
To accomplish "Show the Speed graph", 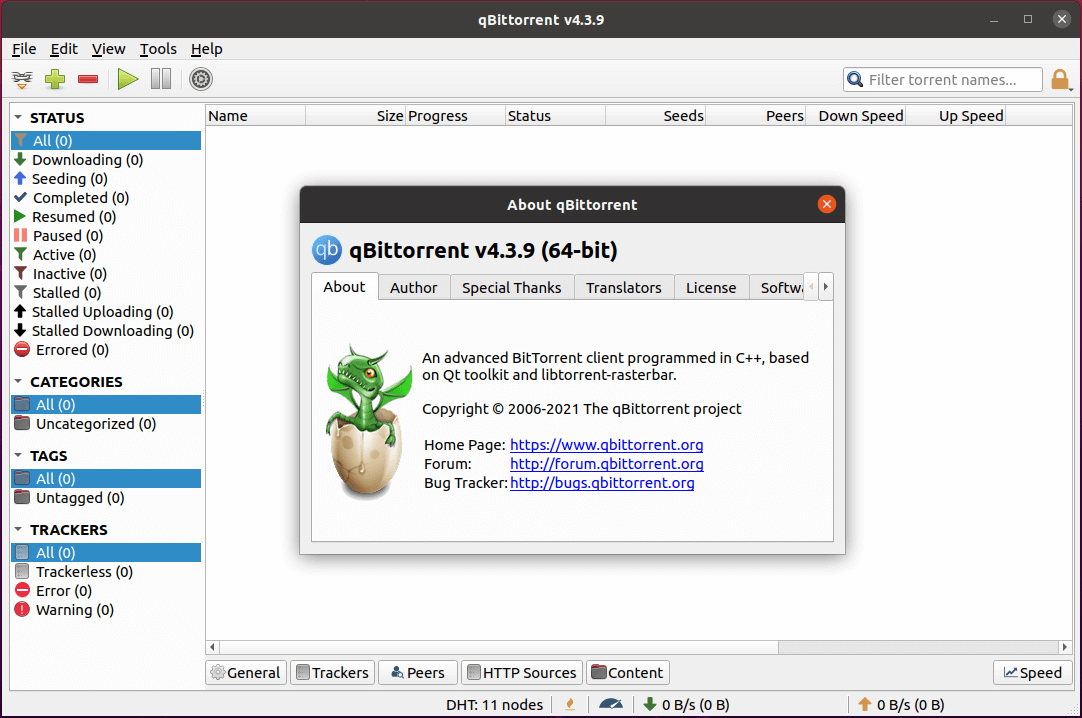I will 1032,672.
